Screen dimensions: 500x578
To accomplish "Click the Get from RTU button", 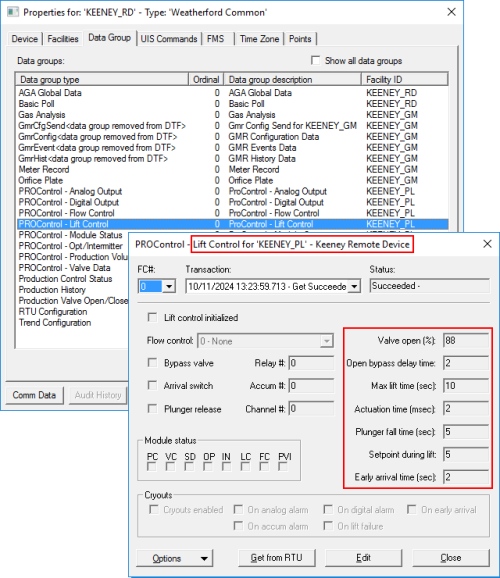I will (277, 558).
